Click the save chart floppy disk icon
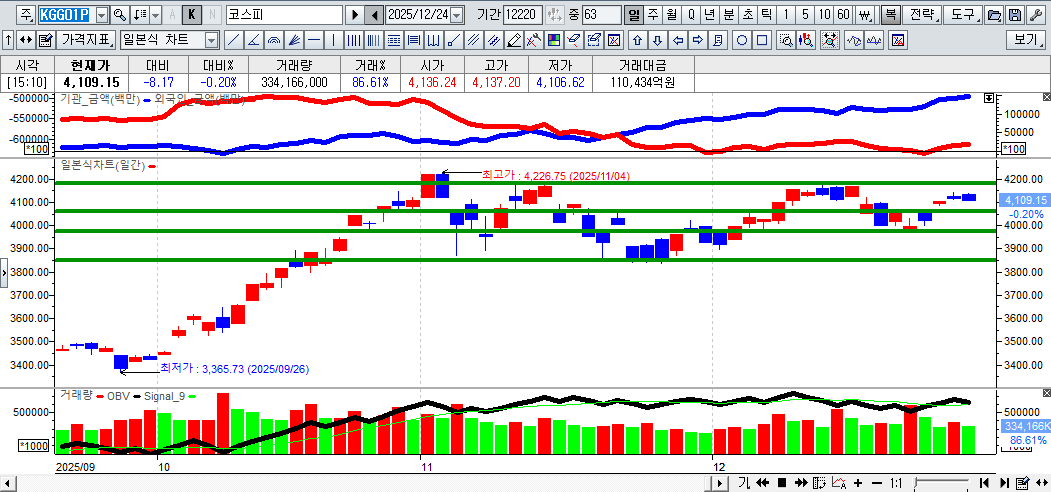This screenshot has width=1051, height=492. click(x=1014, y=15)
